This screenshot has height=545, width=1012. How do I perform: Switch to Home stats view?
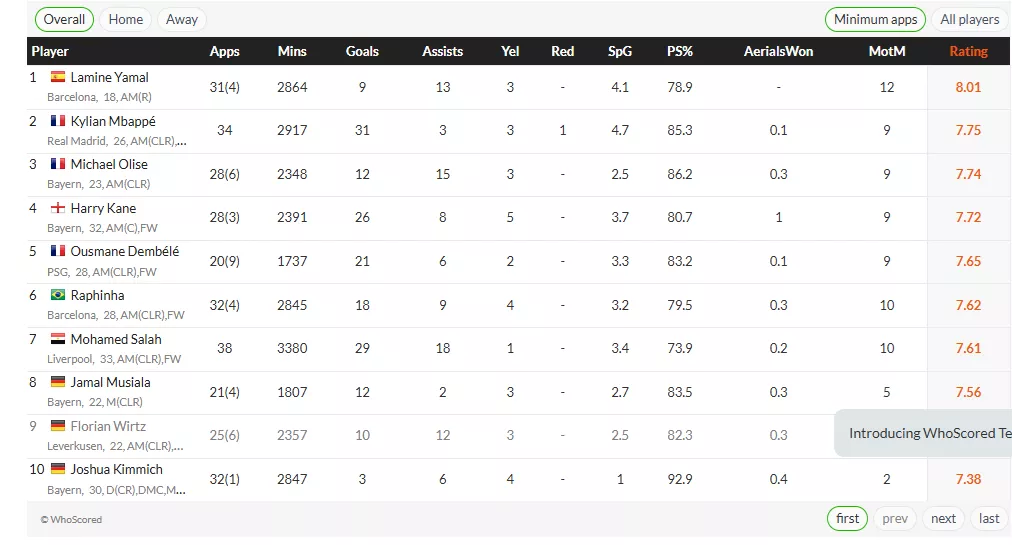point(126,19)
